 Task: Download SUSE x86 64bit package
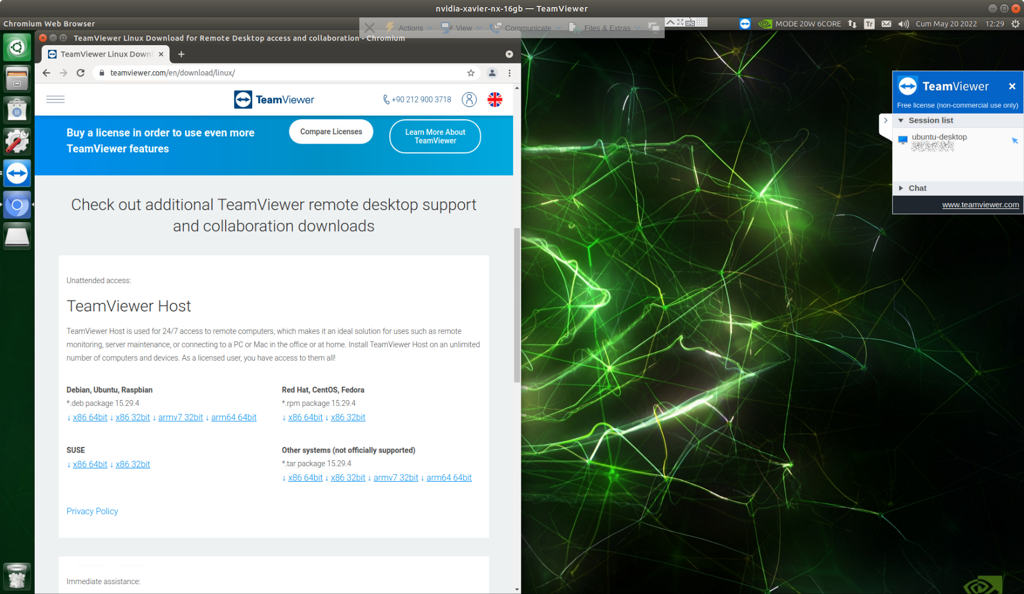(90, 464)
